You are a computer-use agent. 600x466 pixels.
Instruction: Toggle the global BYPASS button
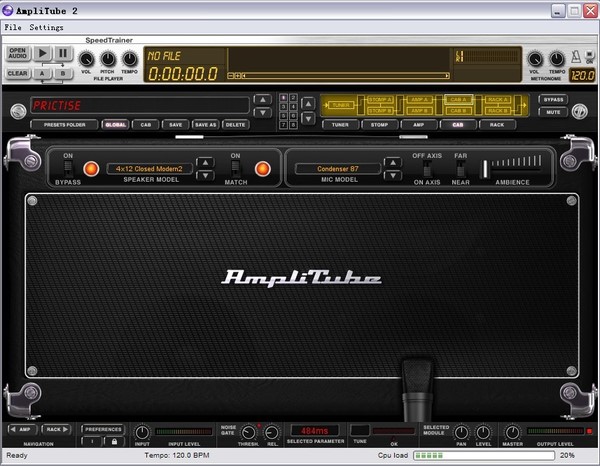[553, 99]
